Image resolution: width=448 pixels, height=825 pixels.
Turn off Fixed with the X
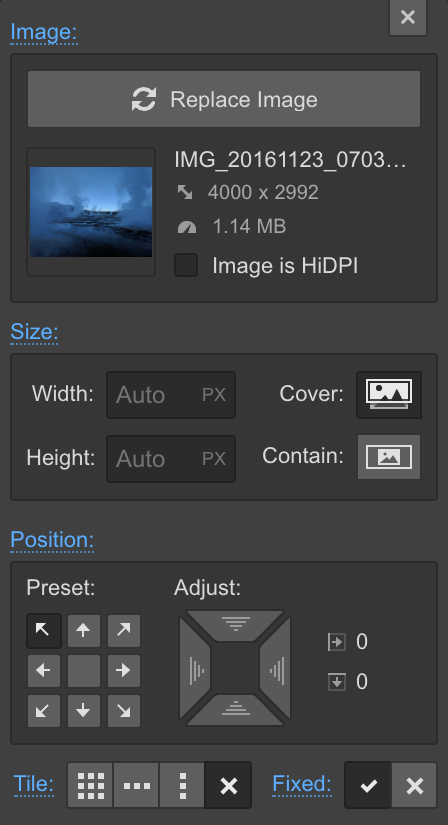[x=414, y=786]
